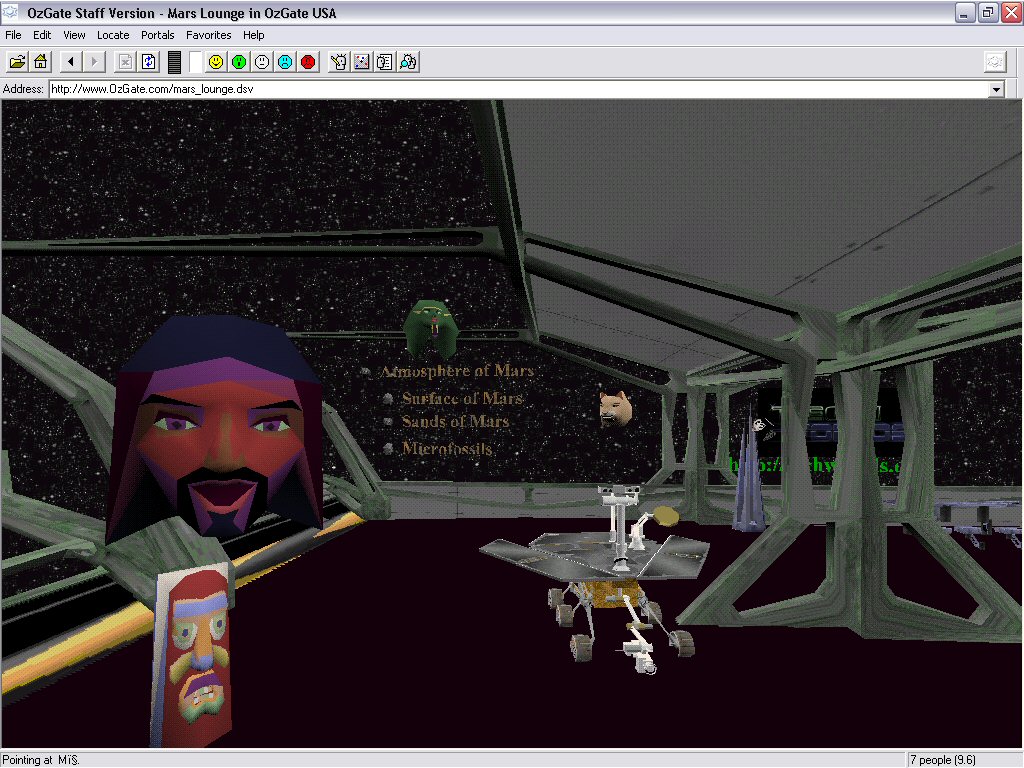Click the Atmosphere of Mars link
Viewport: 1024px width, 768px height.
point(457,371)
